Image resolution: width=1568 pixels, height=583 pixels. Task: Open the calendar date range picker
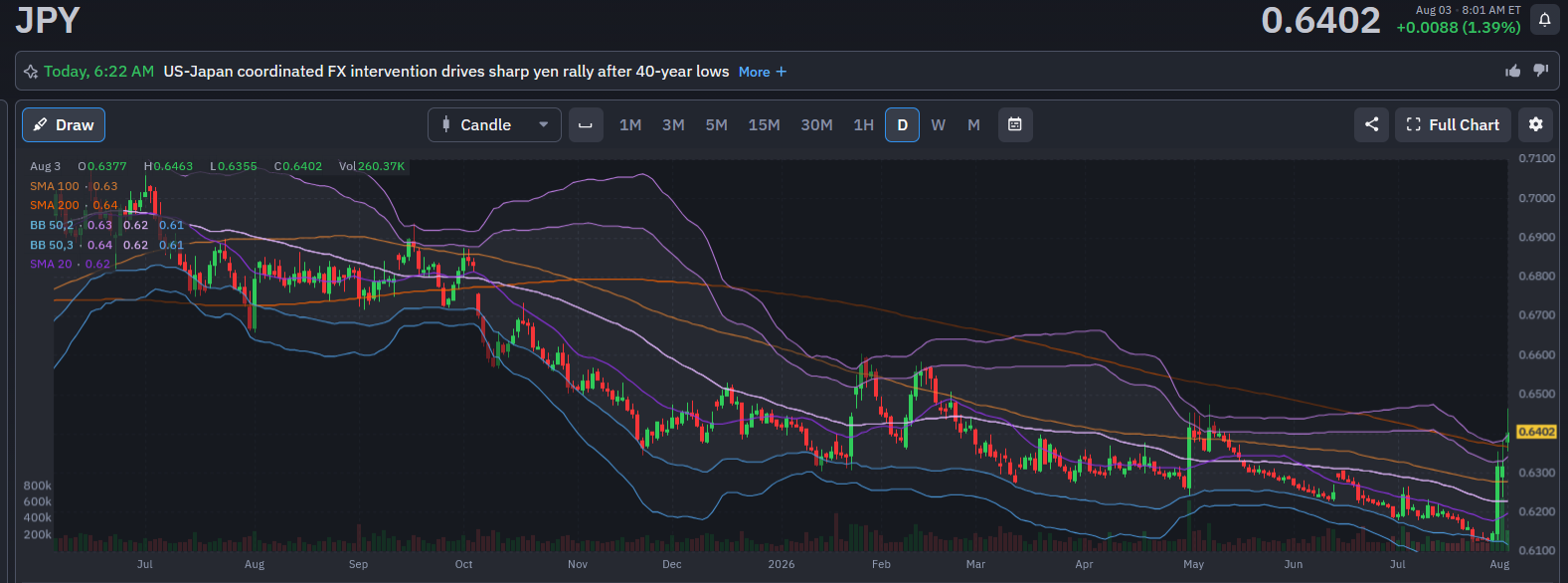1015,124
